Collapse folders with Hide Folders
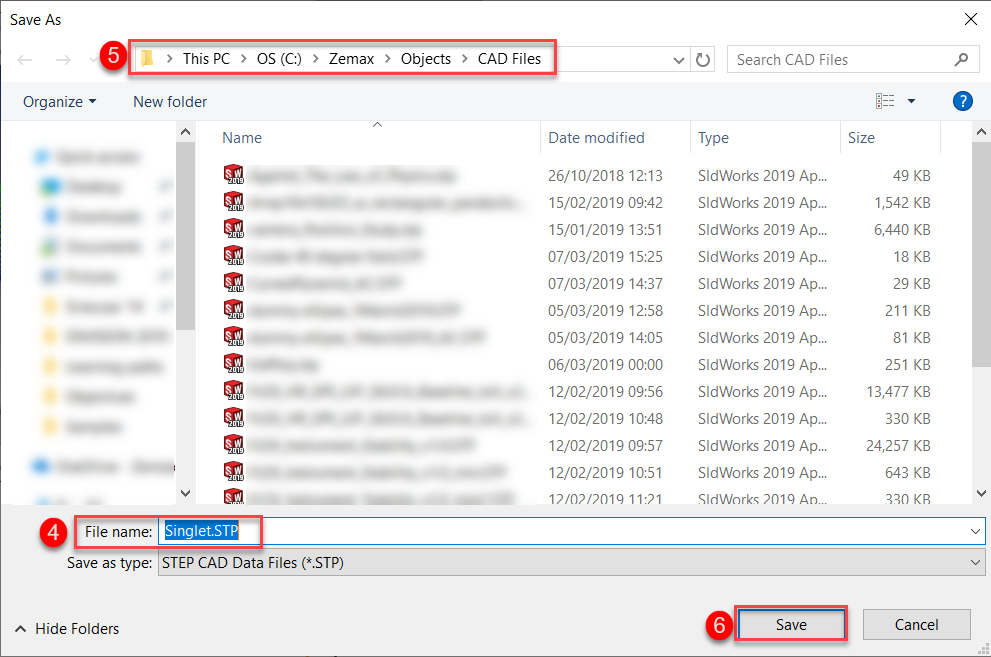This screenshot has width=991, height=657. tap(67, 629)
